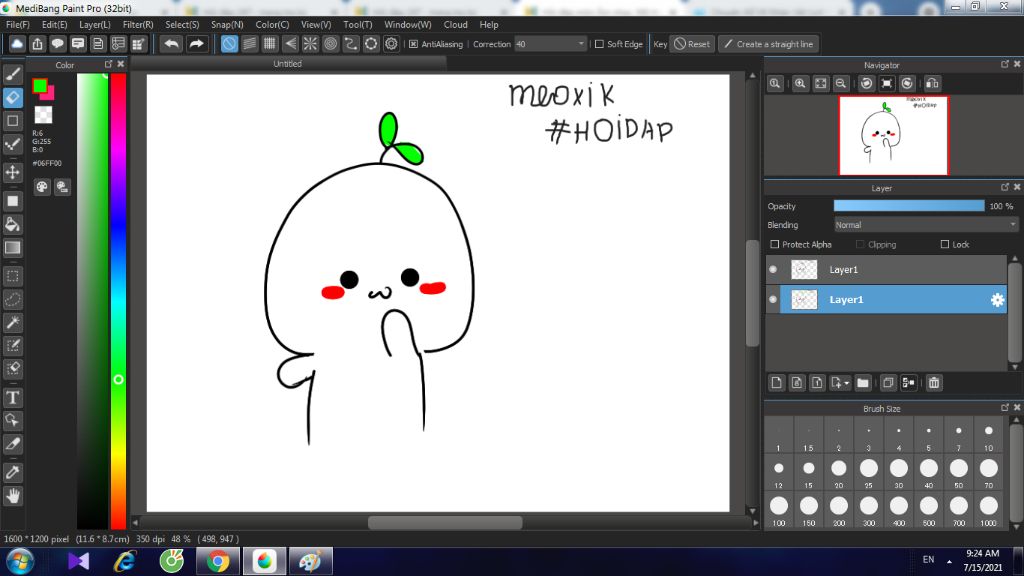Activate the Hand pan tool

click(12, 496)
